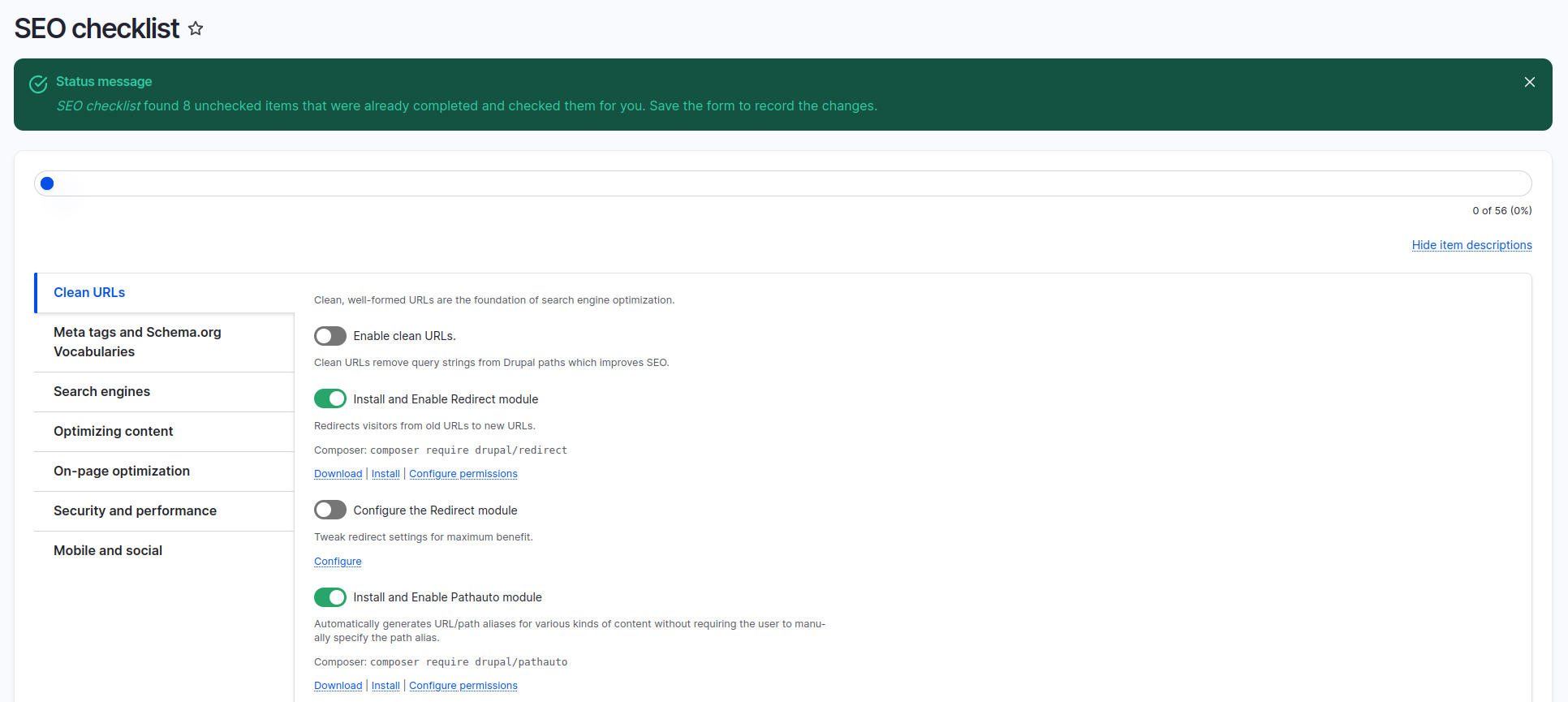
Task: Go to On-page optimization tab
Action: tap(164, 472)
